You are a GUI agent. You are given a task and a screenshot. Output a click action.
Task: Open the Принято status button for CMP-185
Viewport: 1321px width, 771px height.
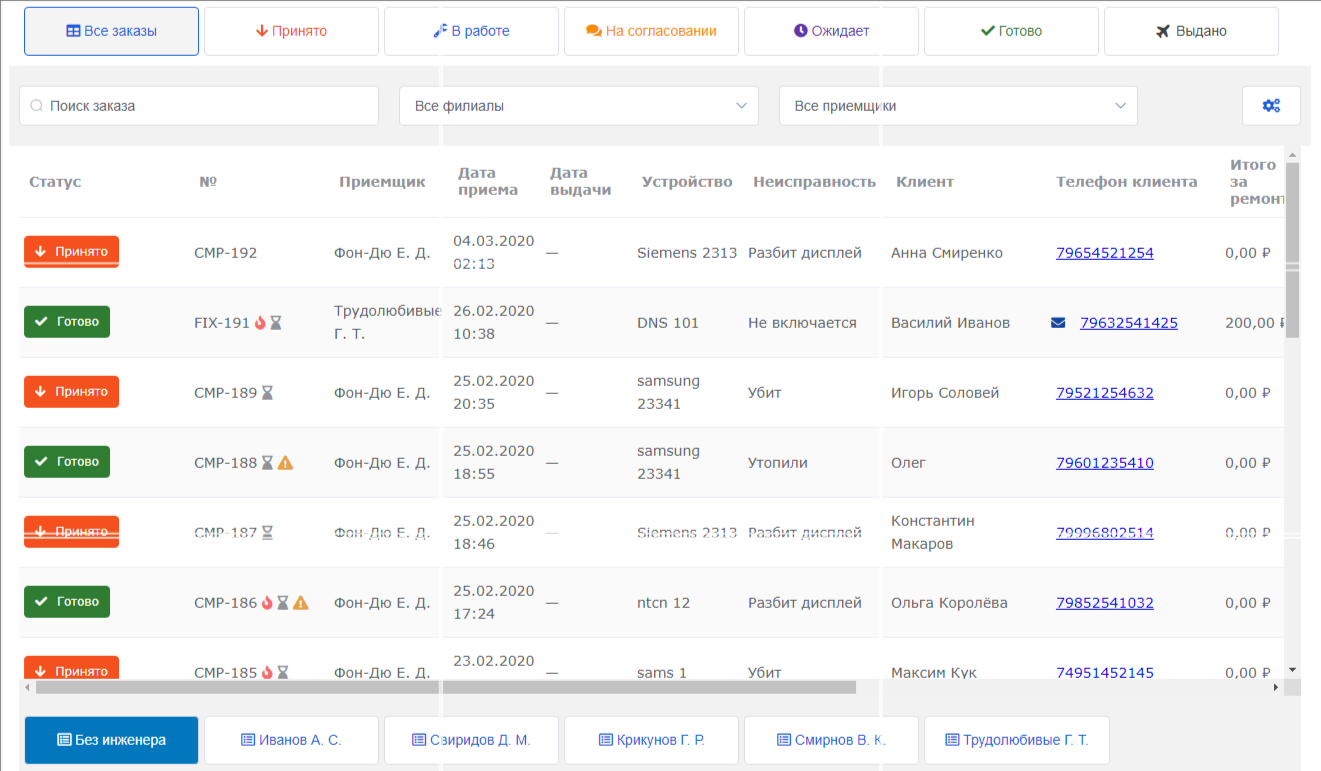71,669
